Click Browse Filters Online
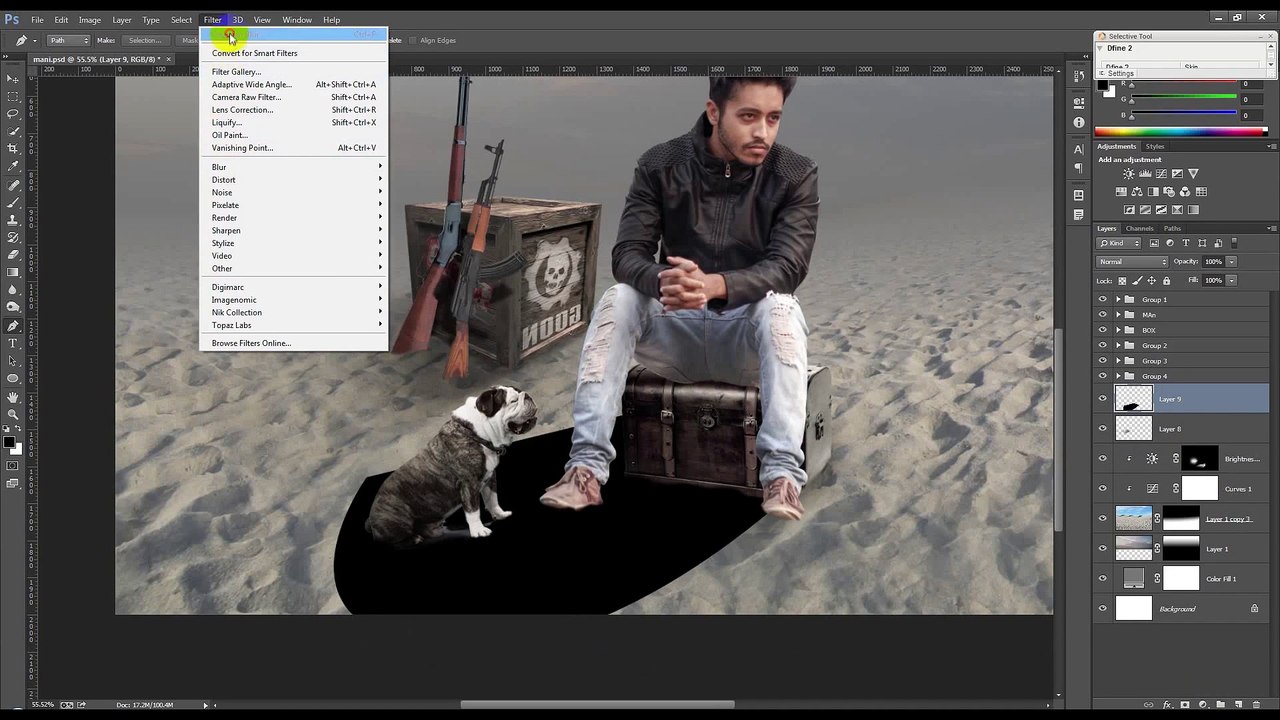 click(294, 343)
